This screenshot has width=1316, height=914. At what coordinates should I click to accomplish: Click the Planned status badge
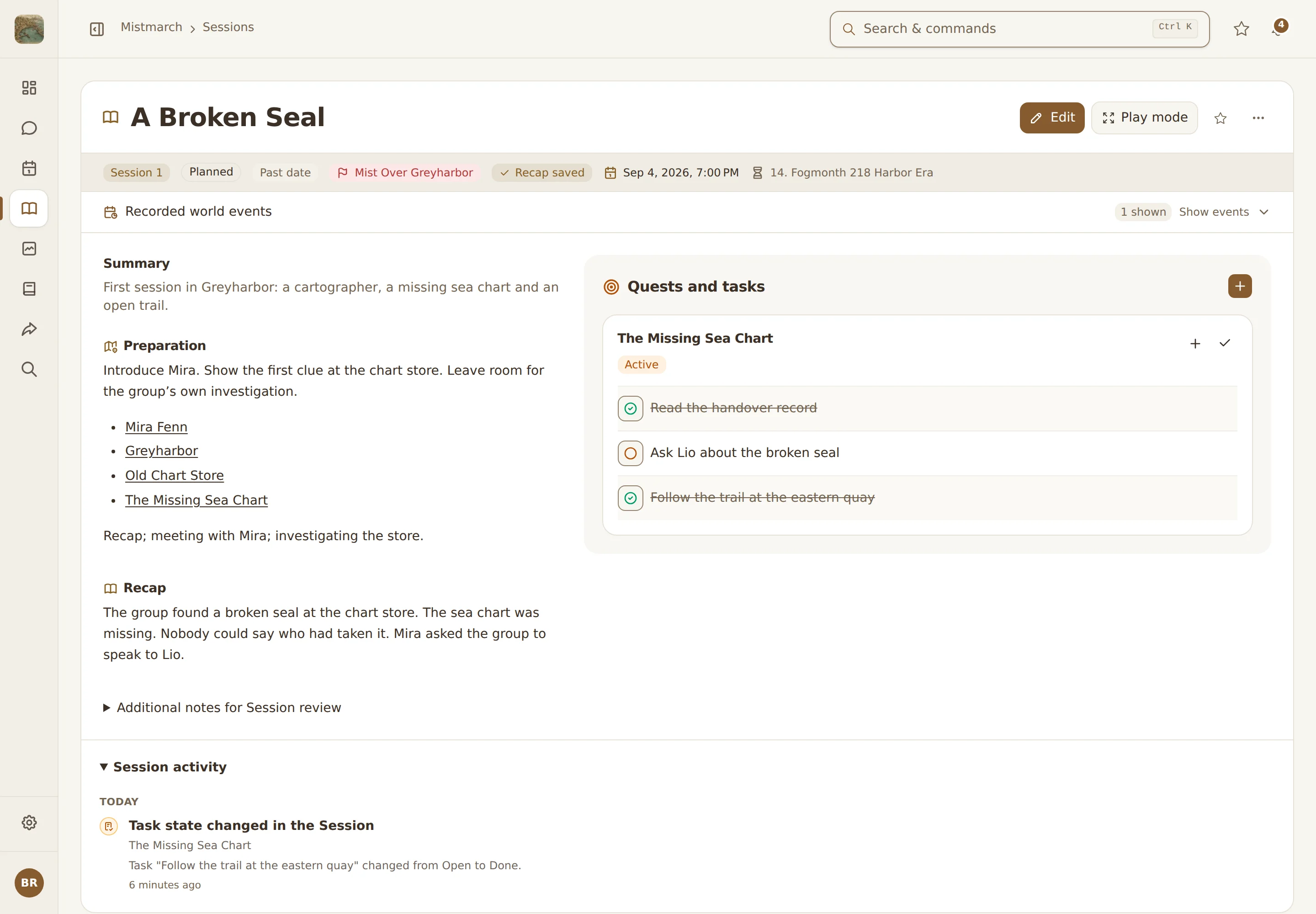tap(211, 172)
